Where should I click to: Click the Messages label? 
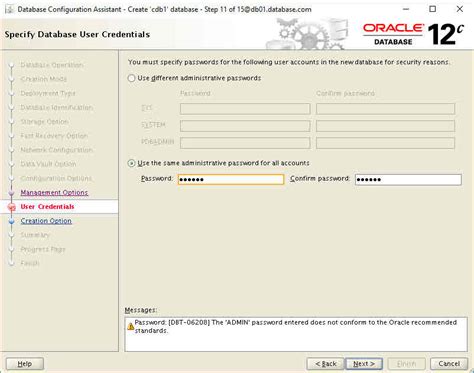(141, 310)
